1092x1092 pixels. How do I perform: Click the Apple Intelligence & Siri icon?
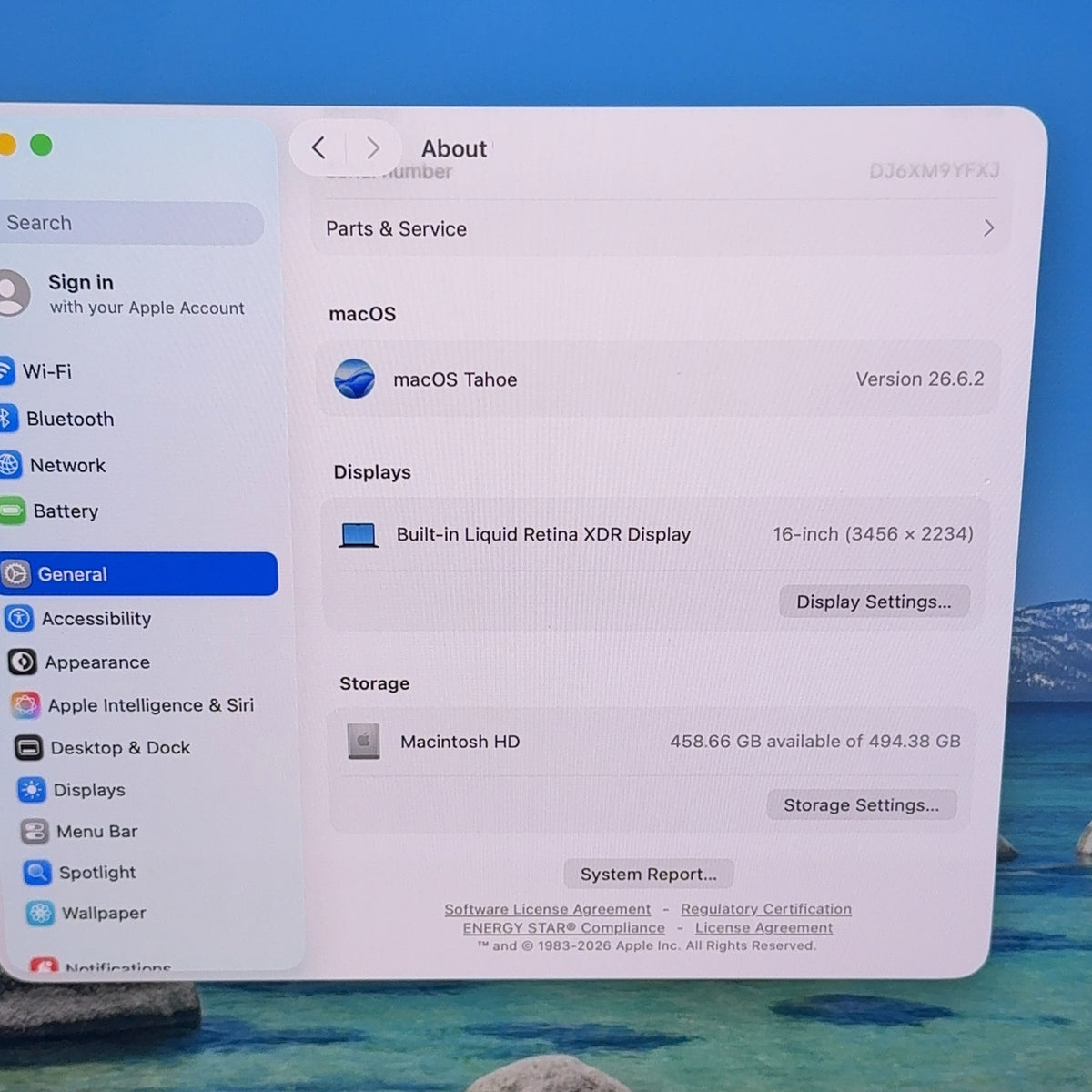point(25,705)
